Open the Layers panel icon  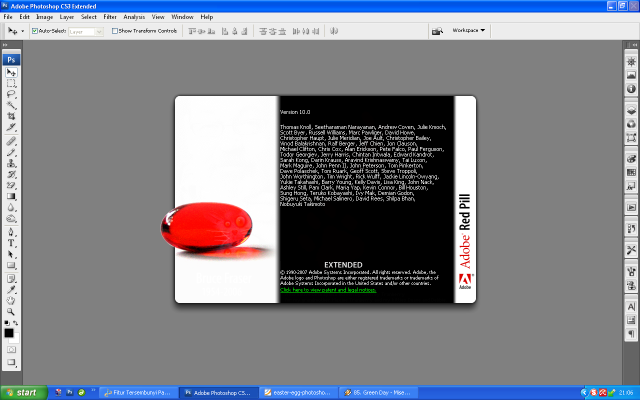(x=631, y=111)
